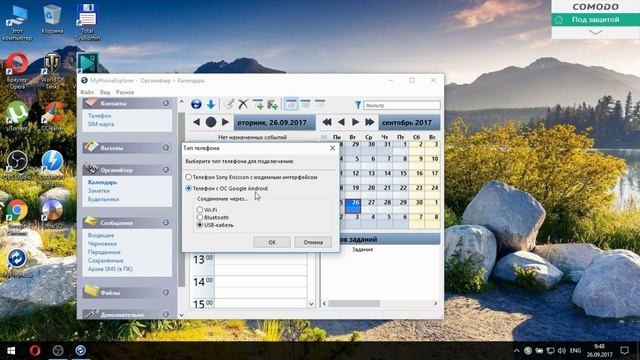
Task: Go to next month arrow
Action: pyautogui.click(x=356, y=122)
